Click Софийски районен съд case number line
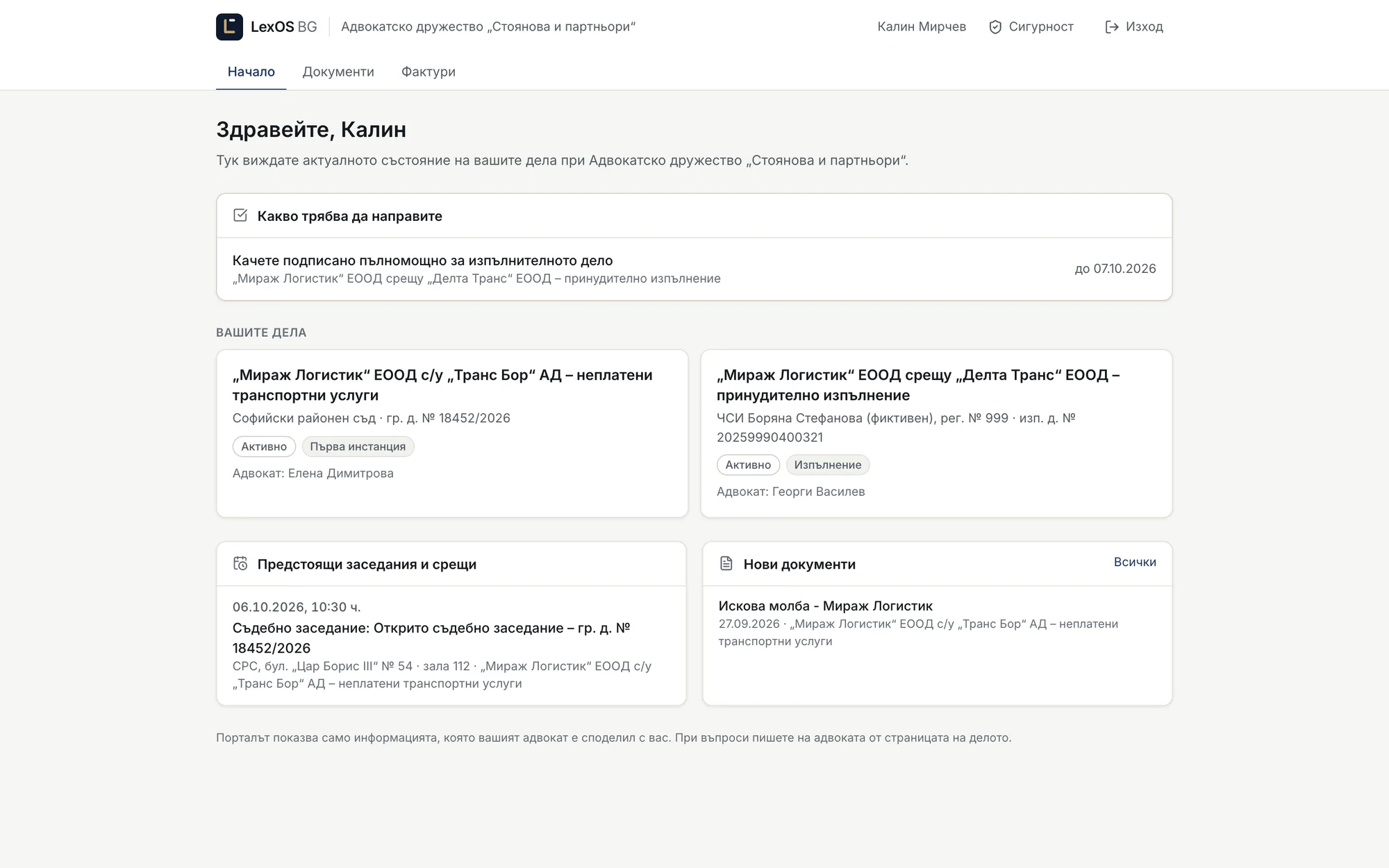This screenshot has width=1389, height=868. click(x=372, y=418)
